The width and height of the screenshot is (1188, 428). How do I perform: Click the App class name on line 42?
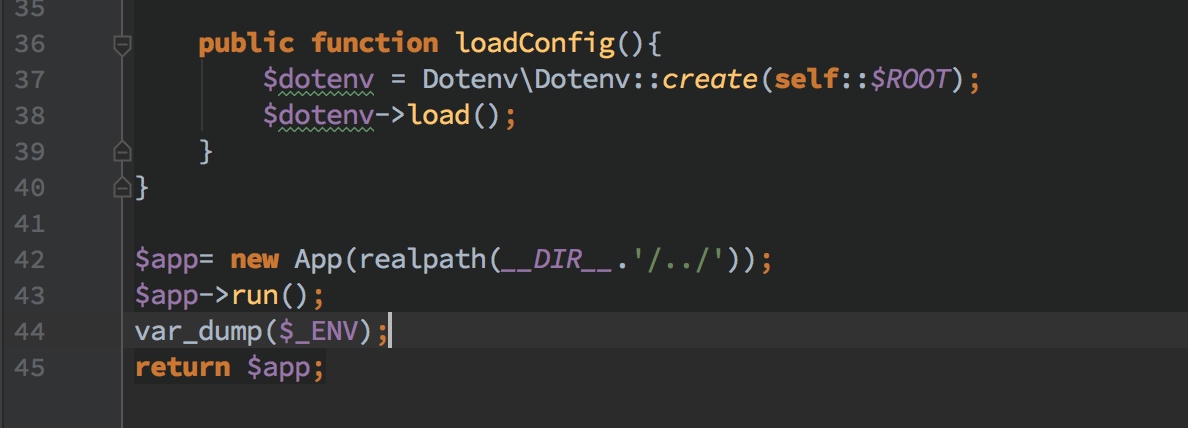[x=319, y=260]
